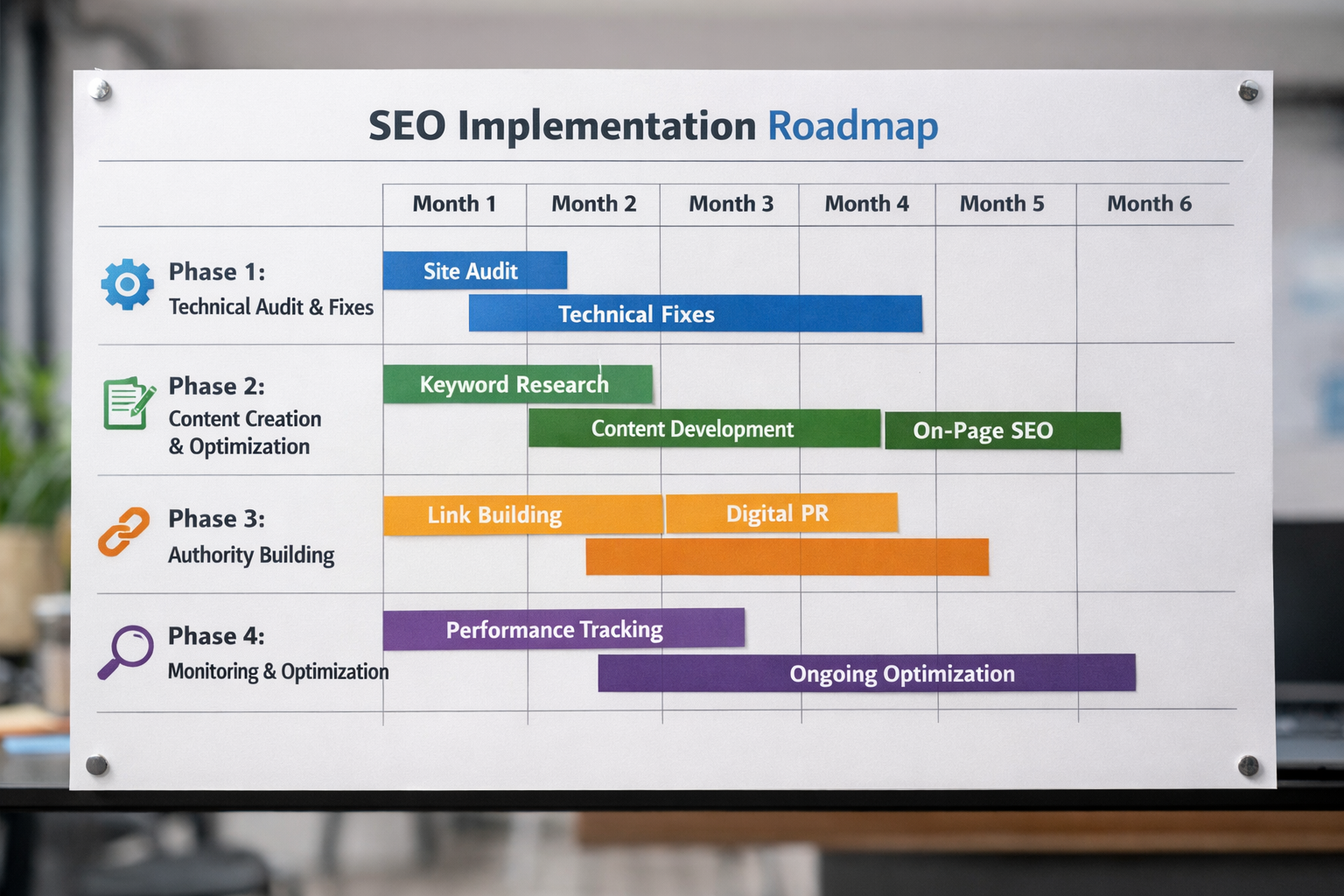Select the Month 6 column header
Screen dimensions: 1344x896
click(1149, 203)
